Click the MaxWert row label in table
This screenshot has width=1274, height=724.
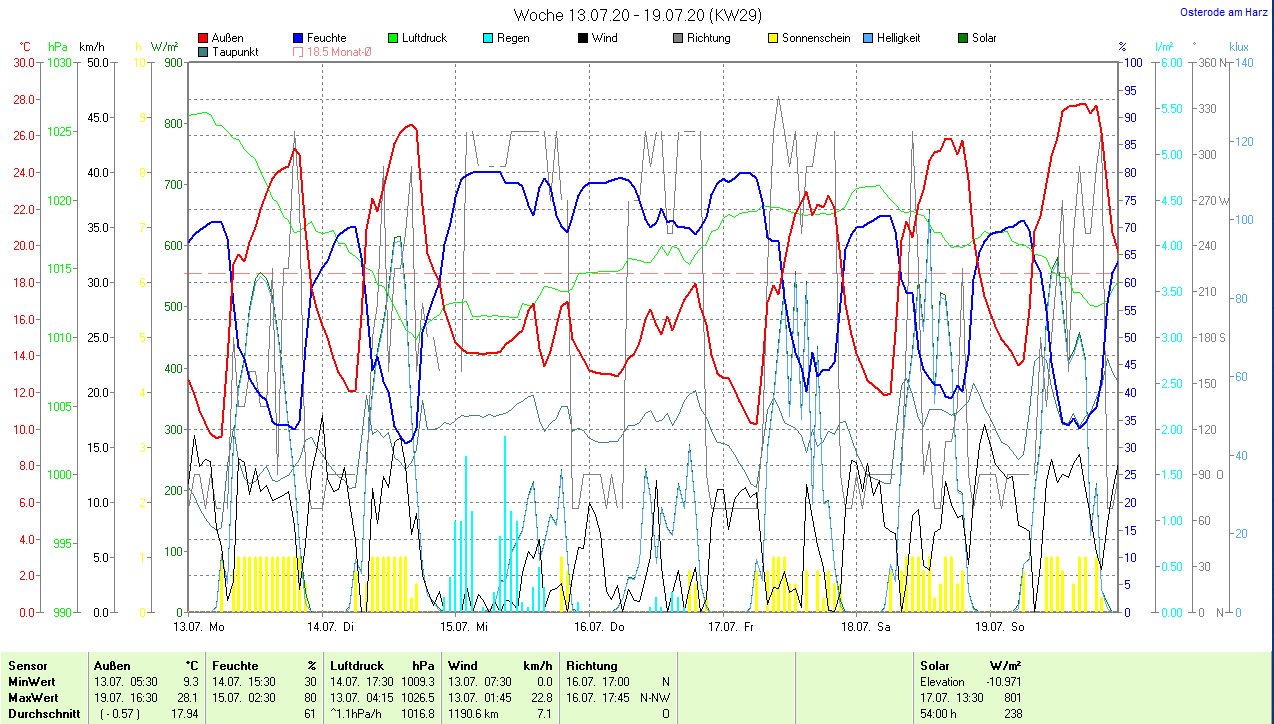[33, 697]
